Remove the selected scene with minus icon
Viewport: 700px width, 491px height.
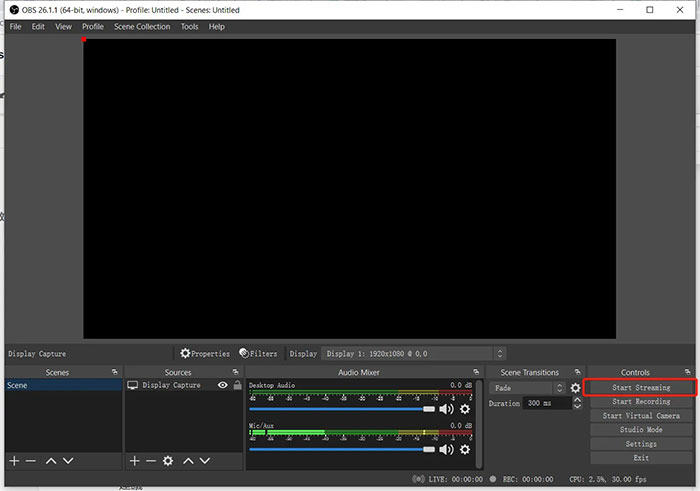tap(31, 460)
